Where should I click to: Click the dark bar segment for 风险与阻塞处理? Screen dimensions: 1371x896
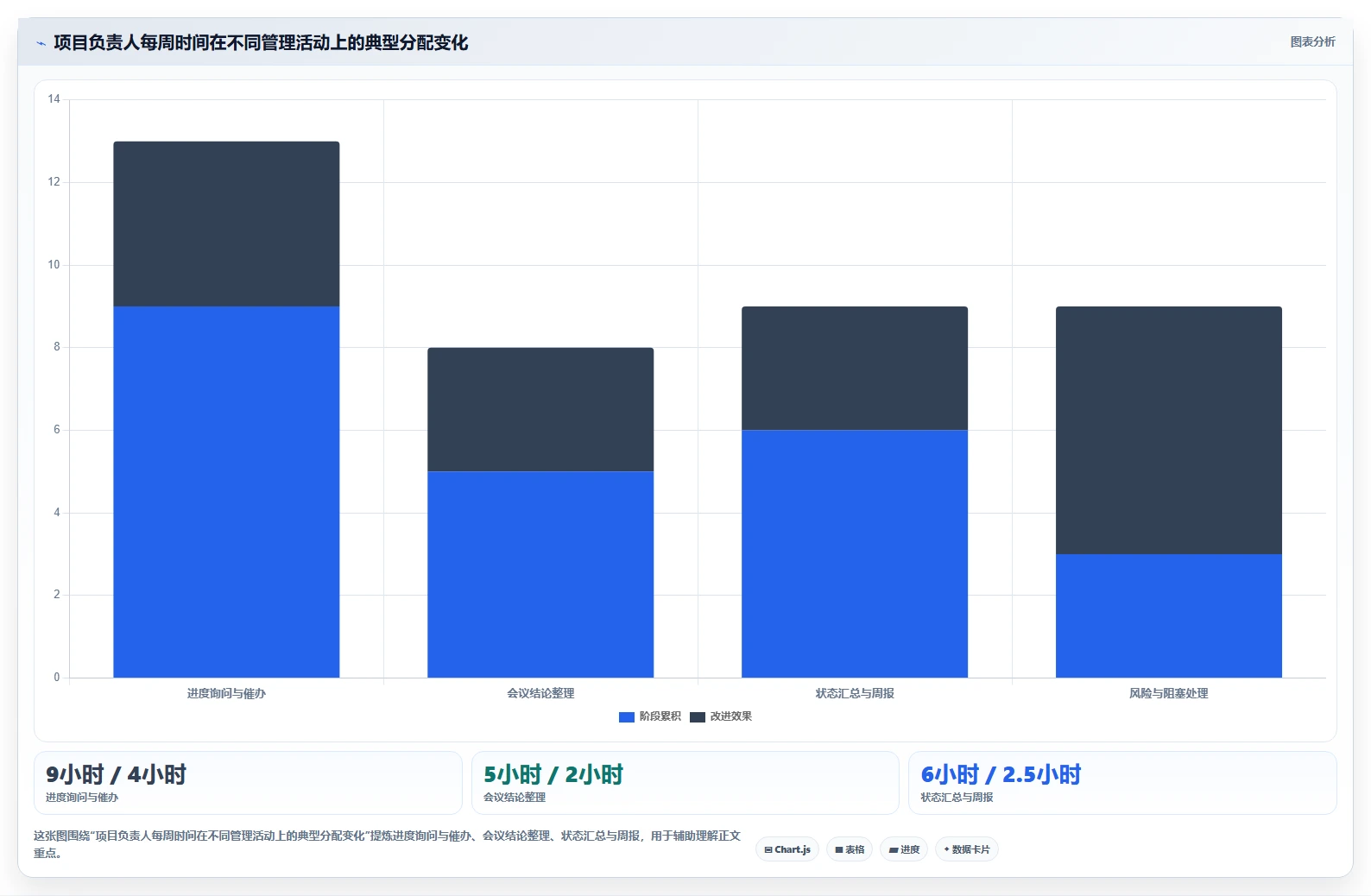point(1169,430)
